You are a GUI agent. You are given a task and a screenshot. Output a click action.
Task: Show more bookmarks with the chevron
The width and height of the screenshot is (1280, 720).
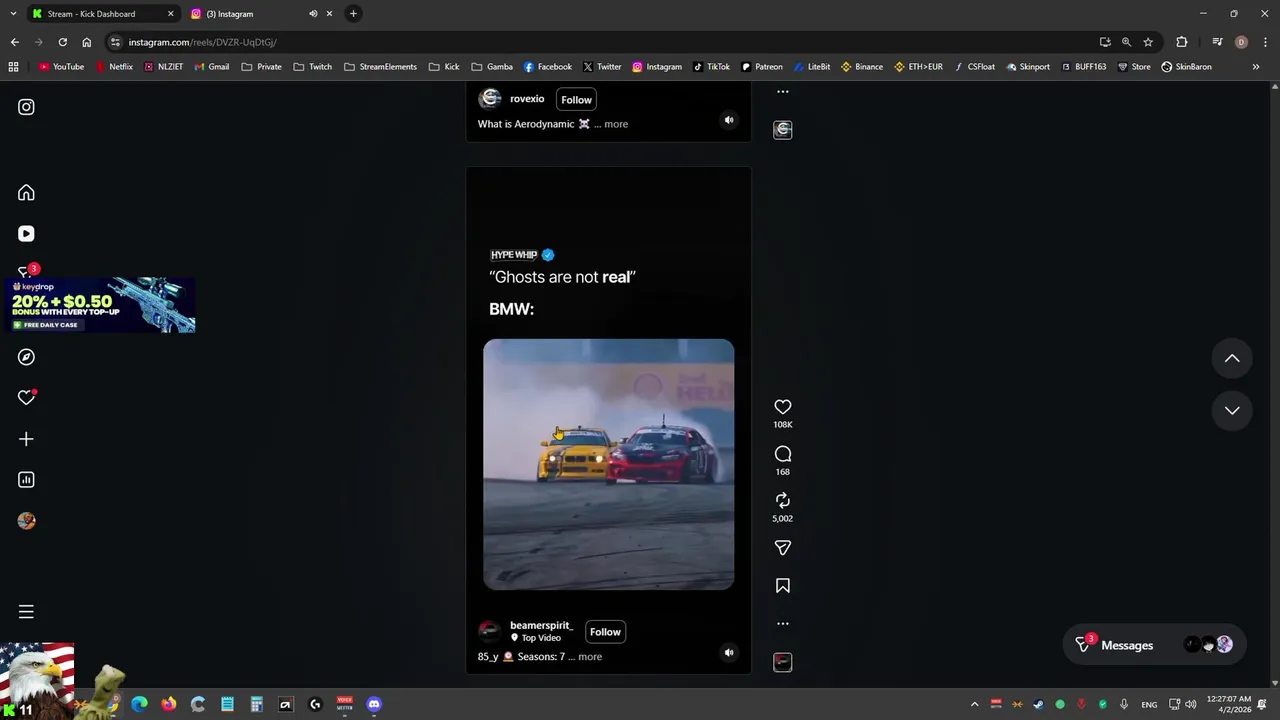1256,67
